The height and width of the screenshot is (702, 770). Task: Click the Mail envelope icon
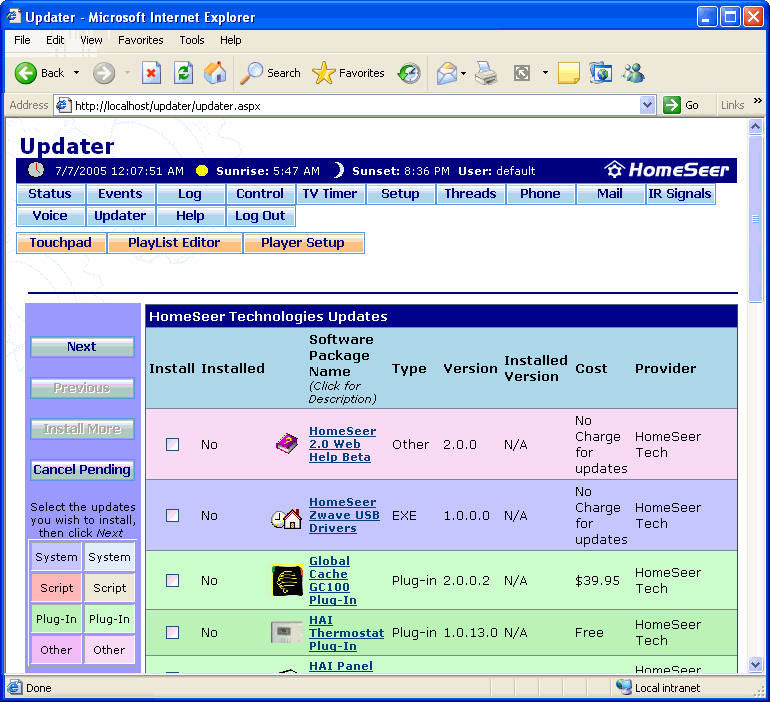point(447,73)
